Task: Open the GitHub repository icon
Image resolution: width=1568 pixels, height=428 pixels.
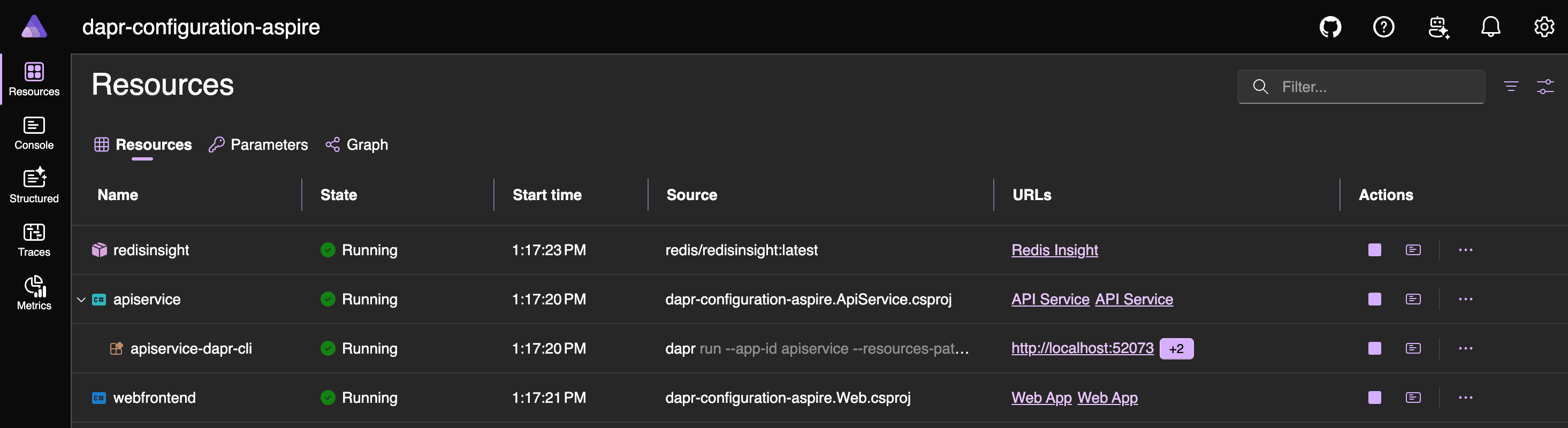Action: point(1330,27)
